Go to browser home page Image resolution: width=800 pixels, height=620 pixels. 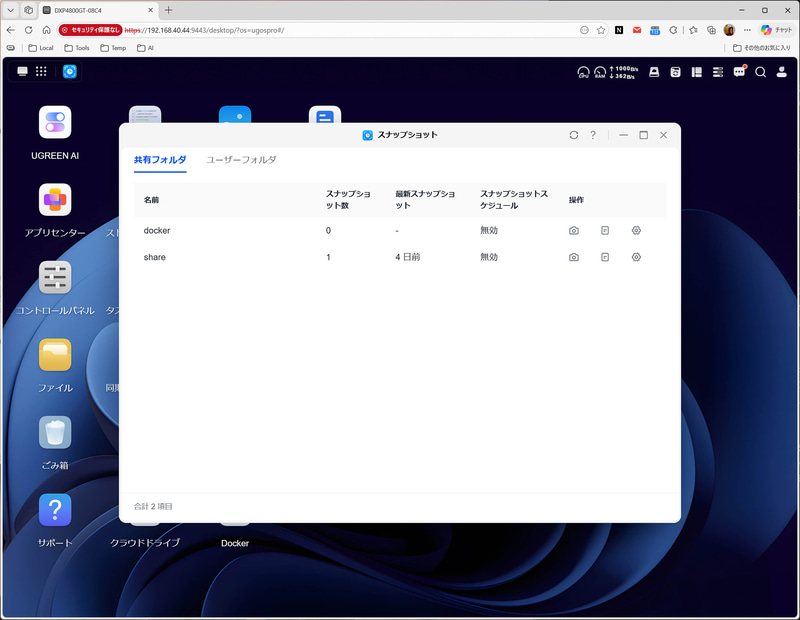coord(46,30)
